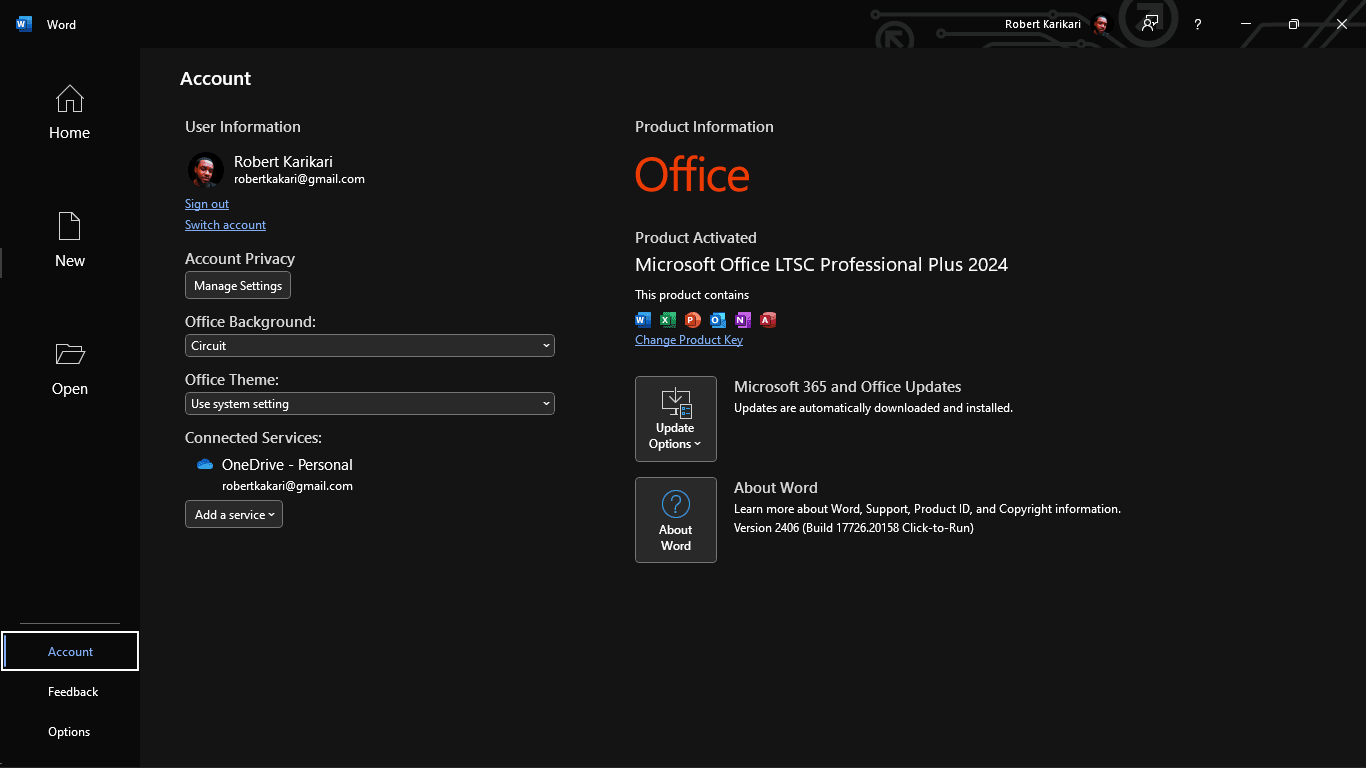Viewport: 1366px width, 768px height.
Task: Open the Open files sidebar item
Action: click(x=69, y=368)
